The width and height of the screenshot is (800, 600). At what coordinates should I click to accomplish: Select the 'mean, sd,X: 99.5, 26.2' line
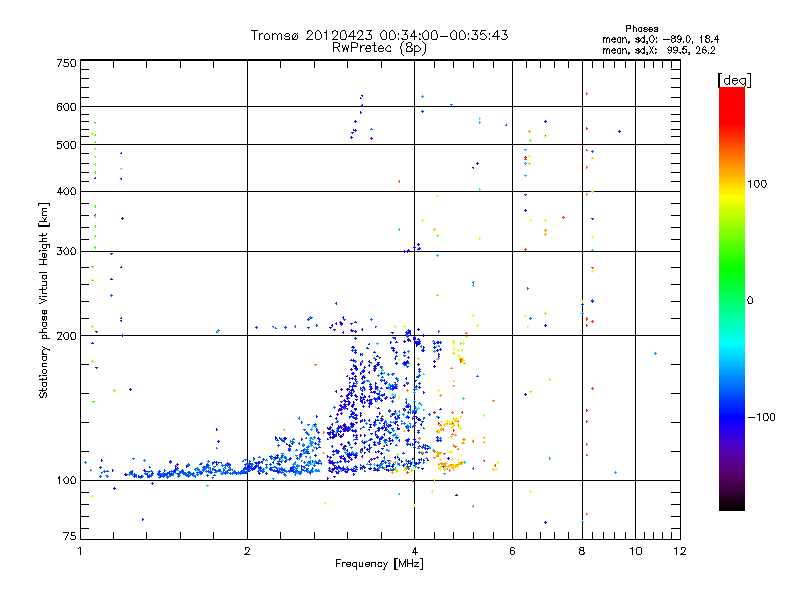[x=659, y=51]
